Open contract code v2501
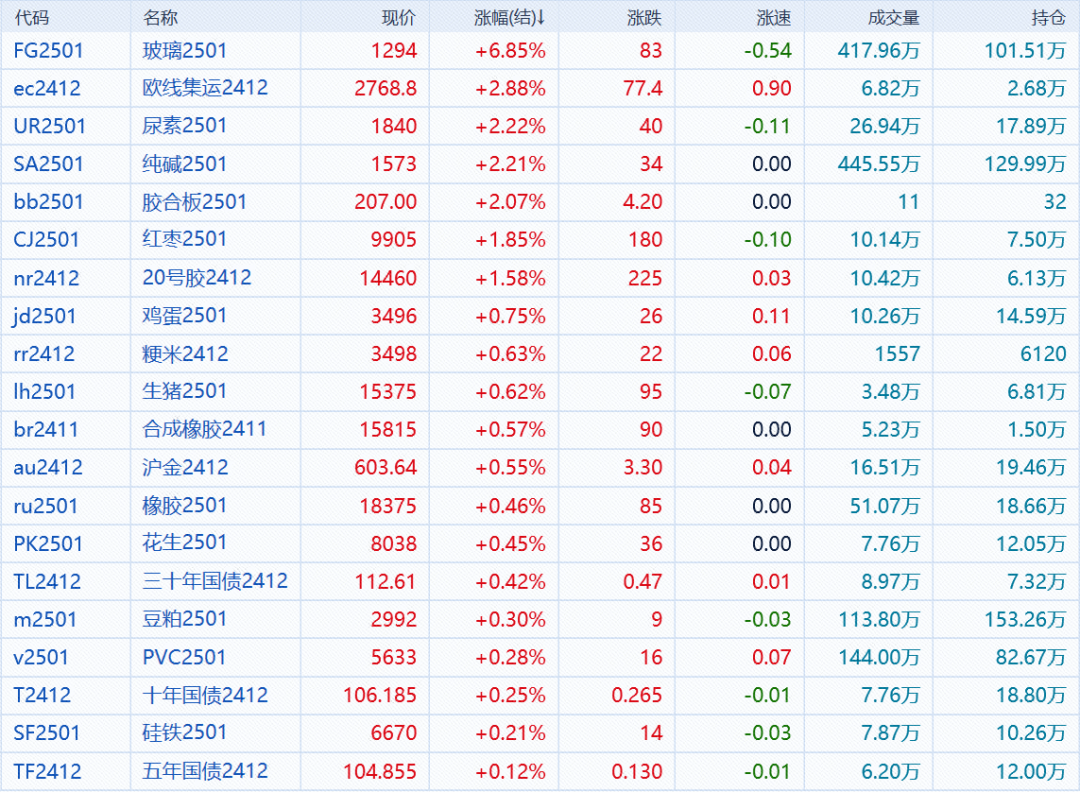This screenshot has width=1080, height=792. (x=41, y=658)
